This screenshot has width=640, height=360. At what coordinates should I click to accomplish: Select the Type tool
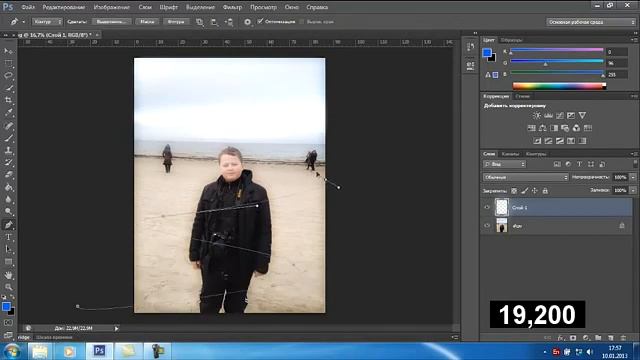click(8, 237)
